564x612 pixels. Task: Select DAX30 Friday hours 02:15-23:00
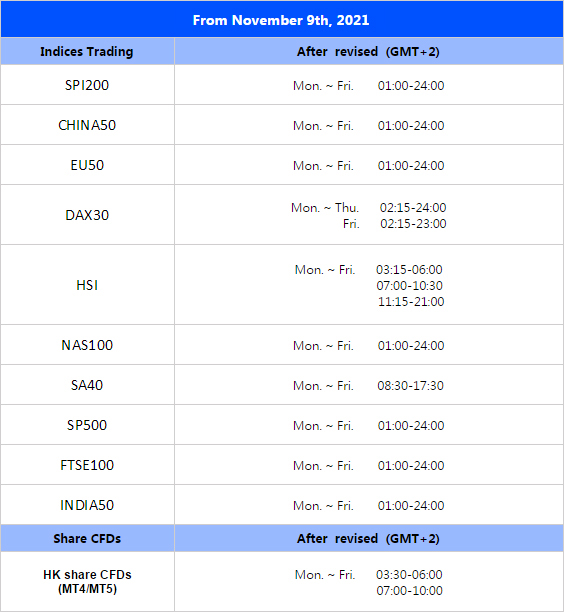coord(413,224)
